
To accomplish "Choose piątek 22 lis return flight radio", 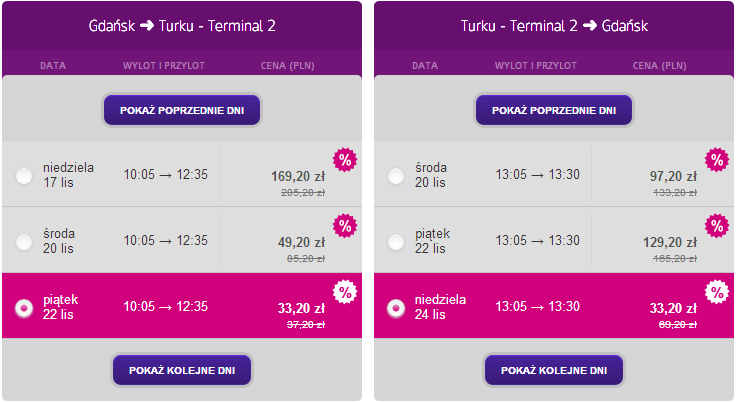I will [396, 241].
